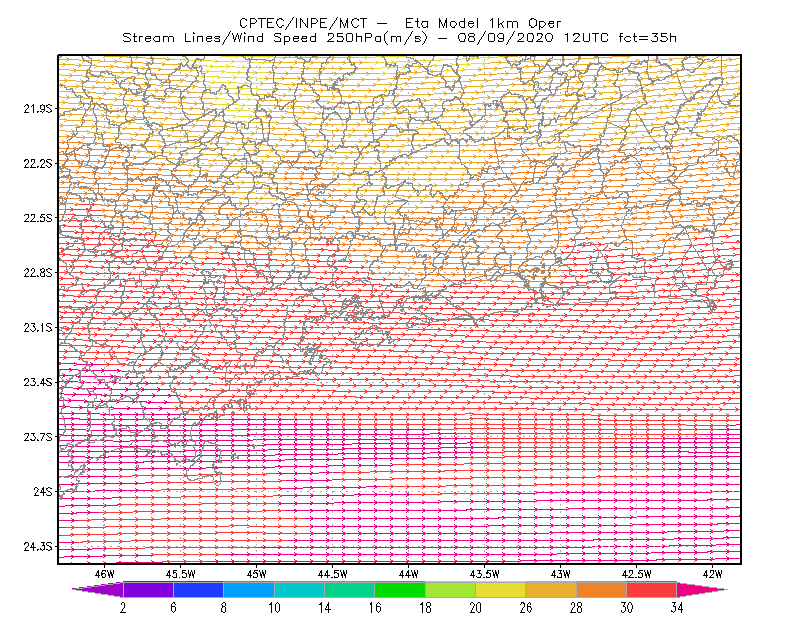
Task: Click colorbar value label 26
Action: (526, 608)
